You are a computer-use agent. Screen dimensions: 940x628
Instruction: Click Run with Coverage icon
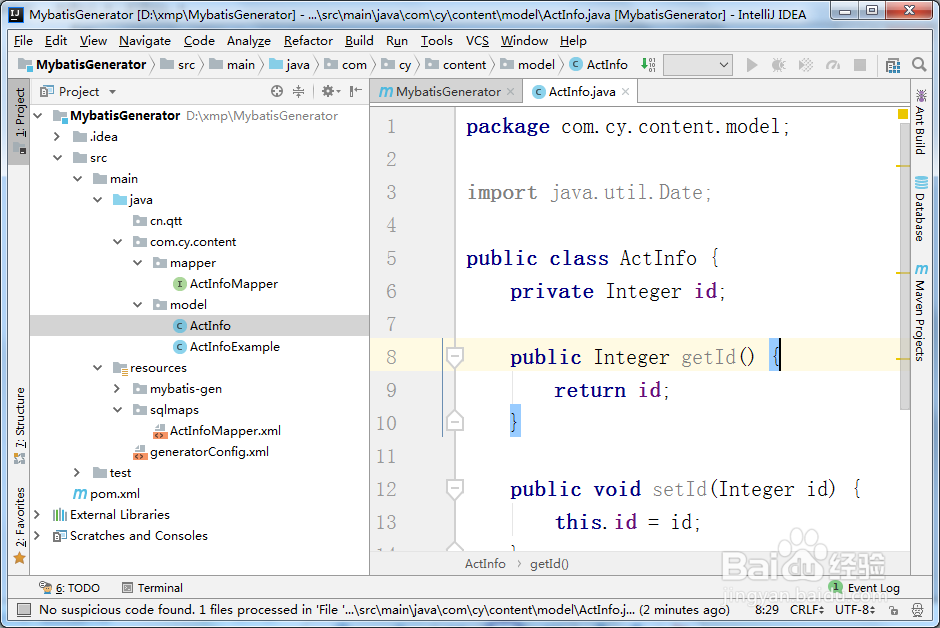tap(806, 65)
